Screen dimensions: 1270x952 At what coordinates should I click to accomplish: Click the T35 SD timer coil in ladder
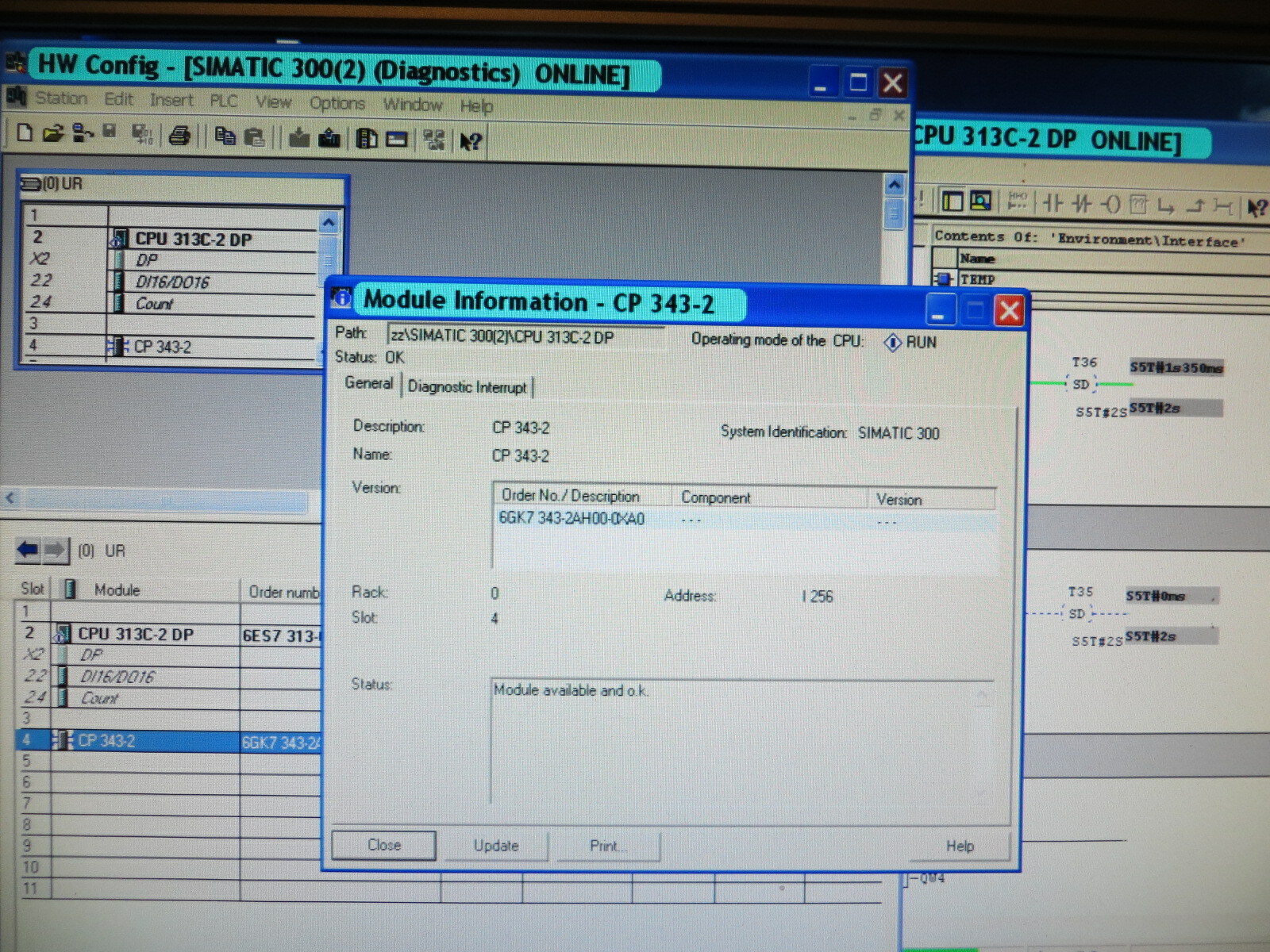coord(1077,614)
